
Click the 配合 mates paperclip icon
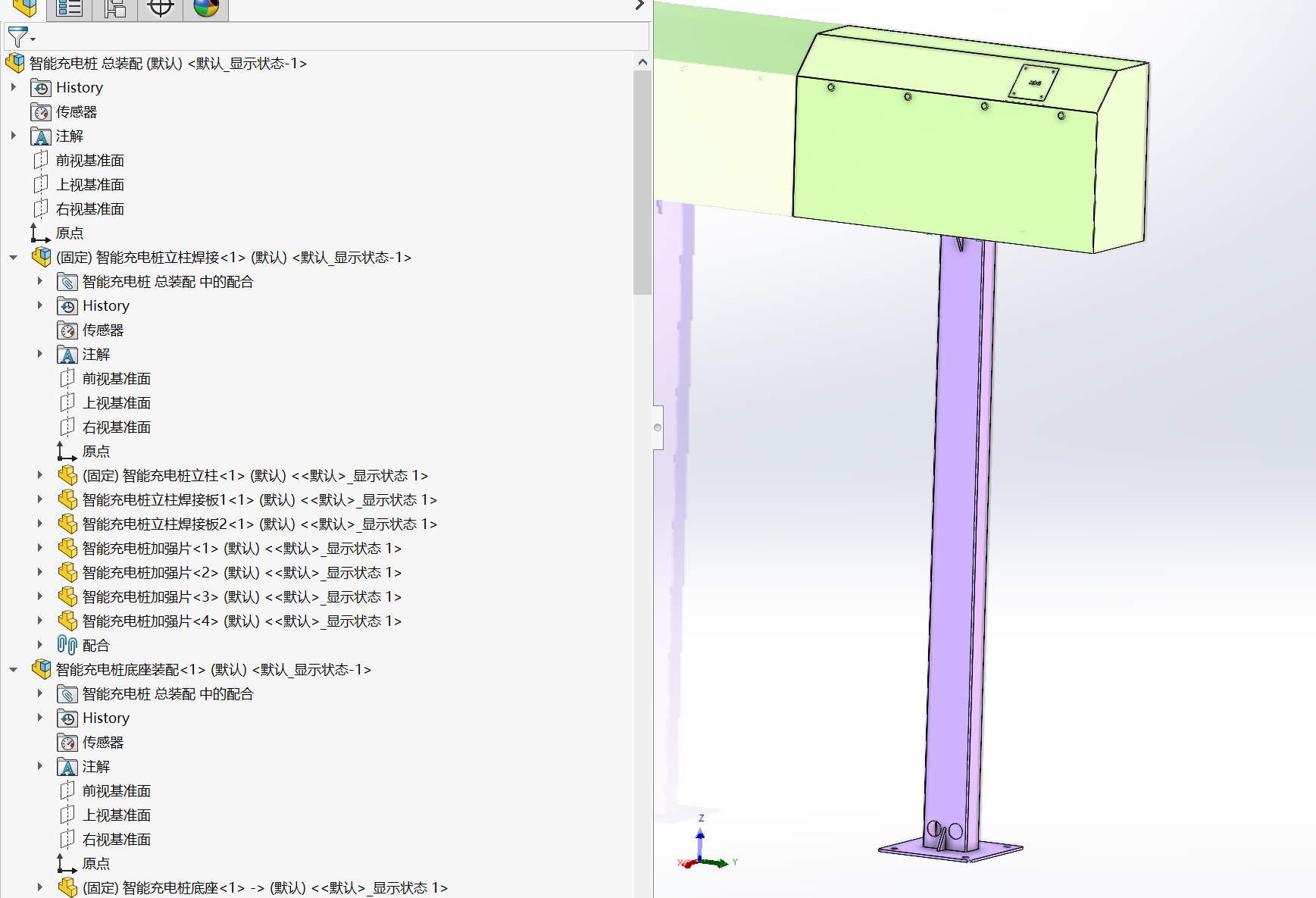(67, 645)
